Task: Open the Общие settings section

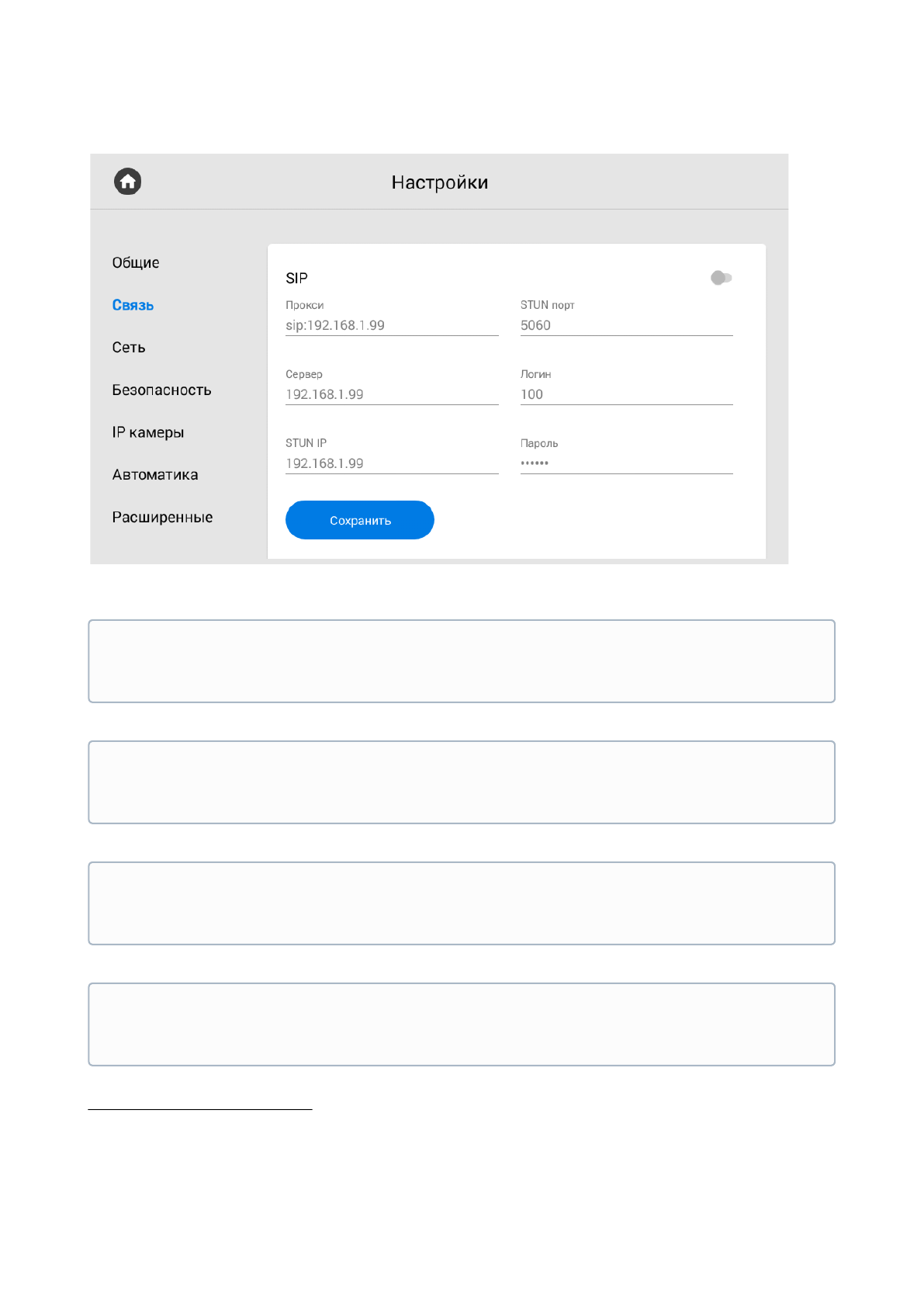Action: click(x=136, y=263)
